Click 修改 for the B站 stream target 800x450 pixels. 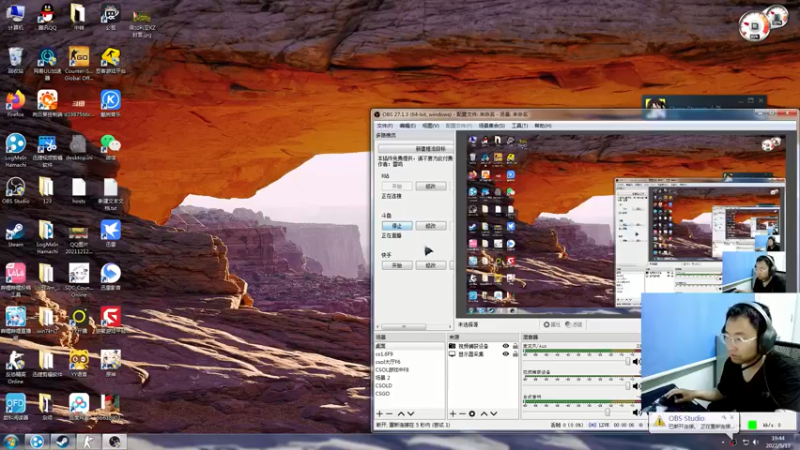point(431,186)
